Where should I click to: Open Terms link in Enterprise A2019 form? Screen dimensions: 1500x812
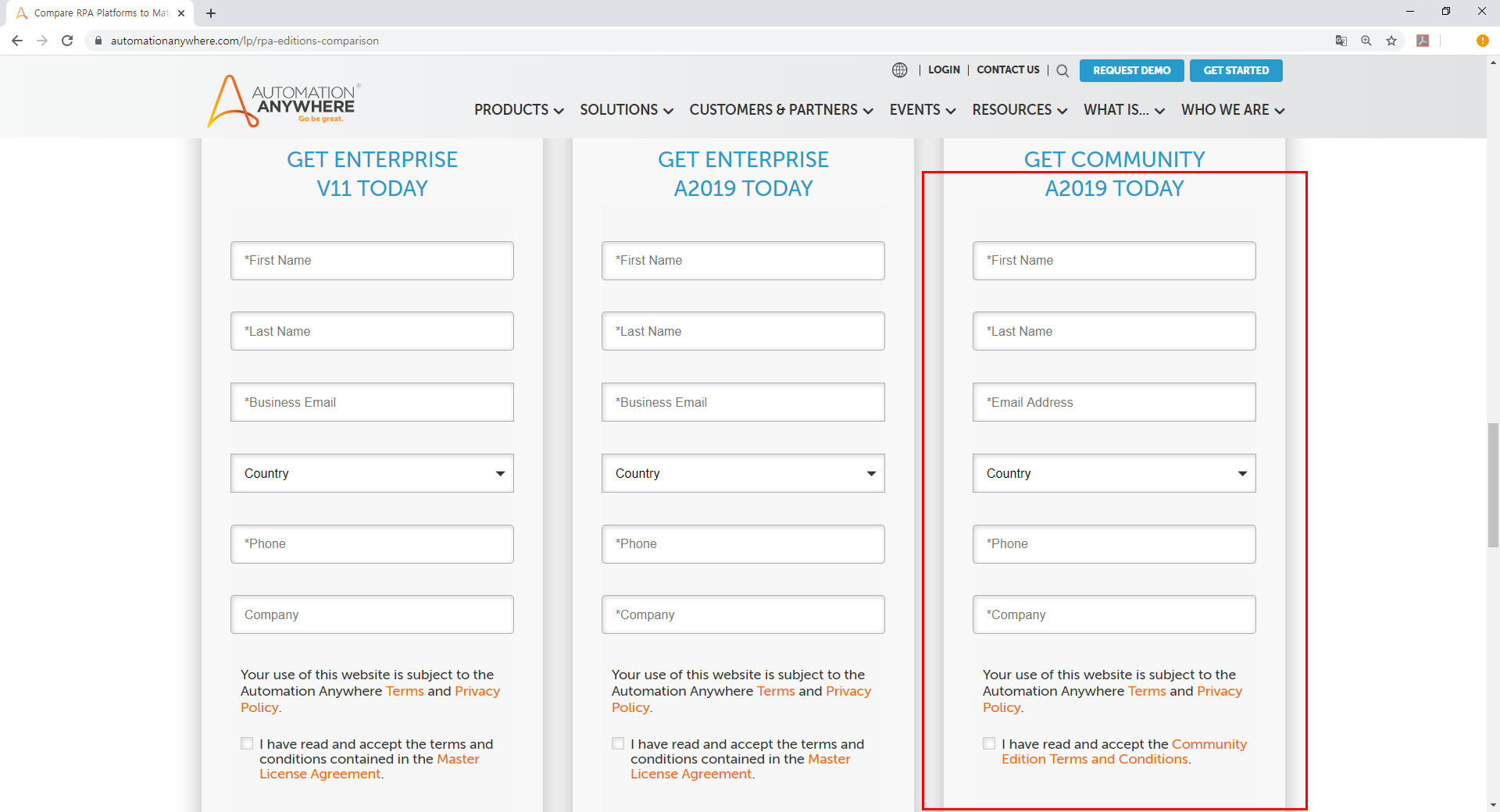[776, 691]
